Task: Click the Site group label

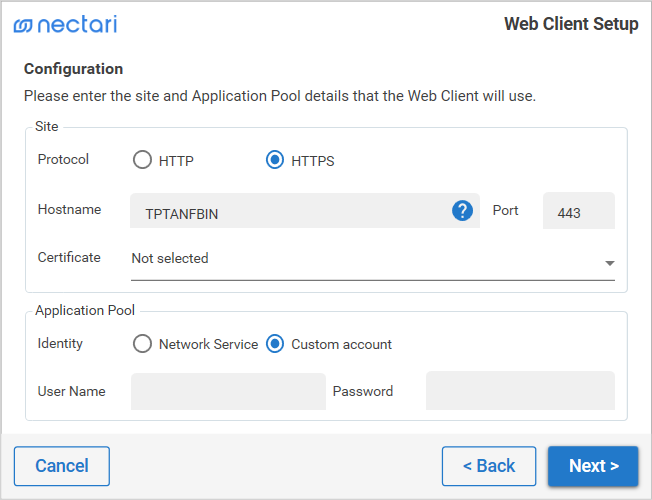Action: coord(47,126)
